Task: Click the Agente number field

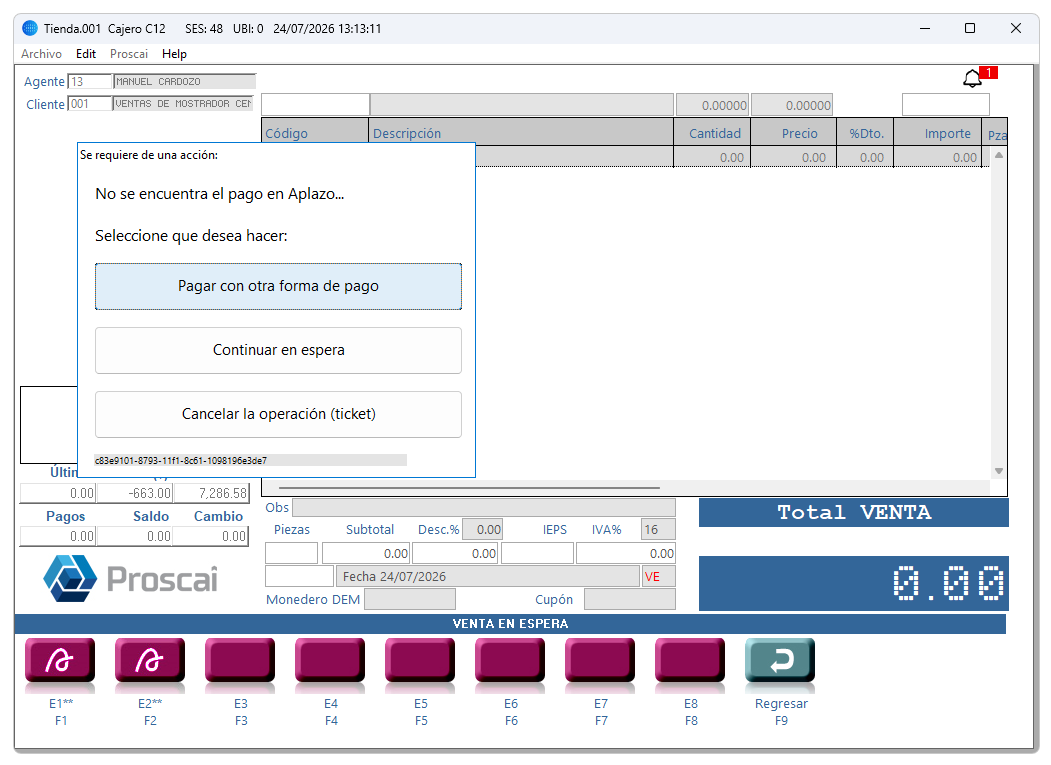Action: pos(89,82)
